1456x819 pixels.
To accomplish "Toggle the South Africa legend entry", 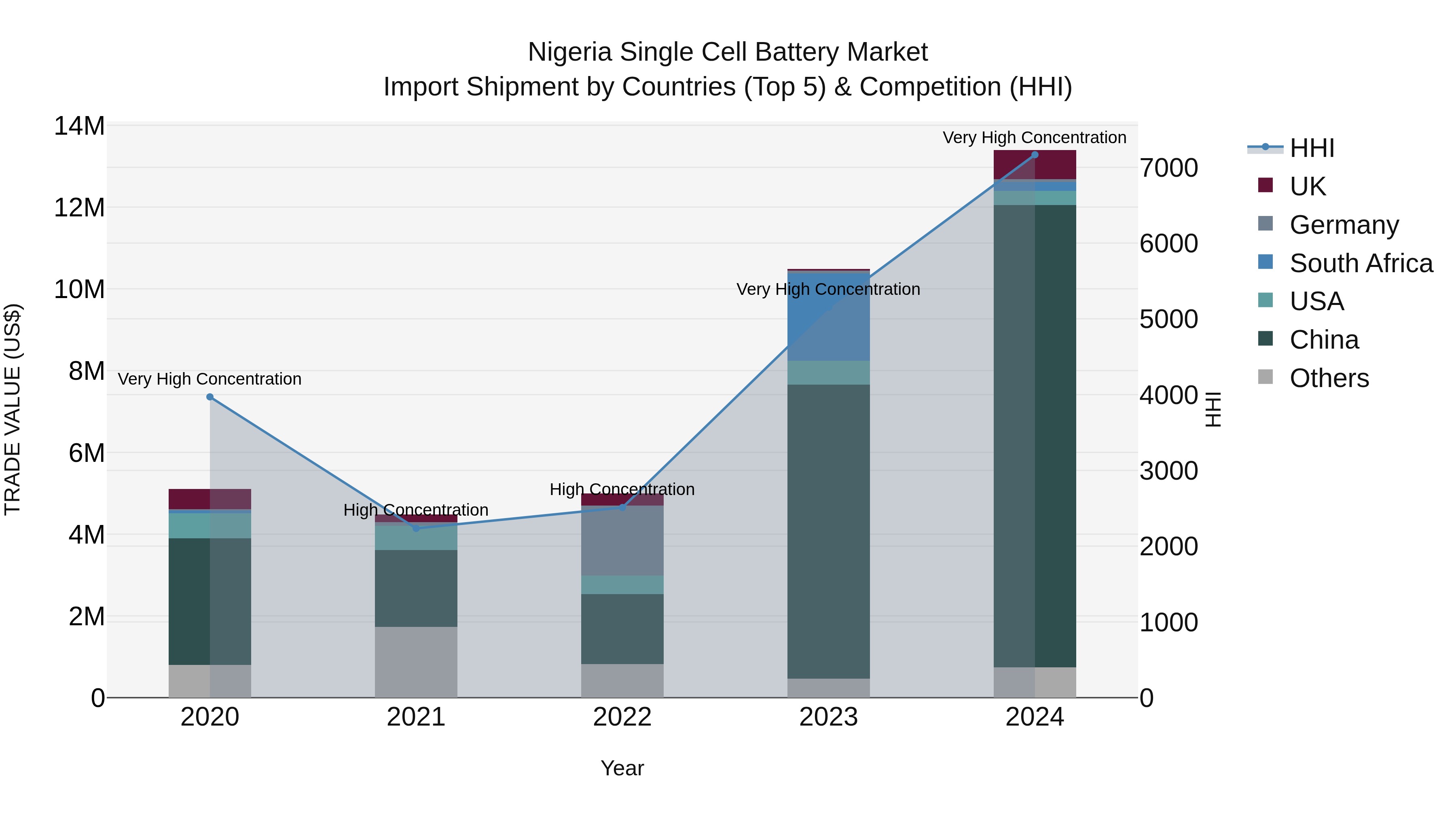I will (x=1345, y=263).
